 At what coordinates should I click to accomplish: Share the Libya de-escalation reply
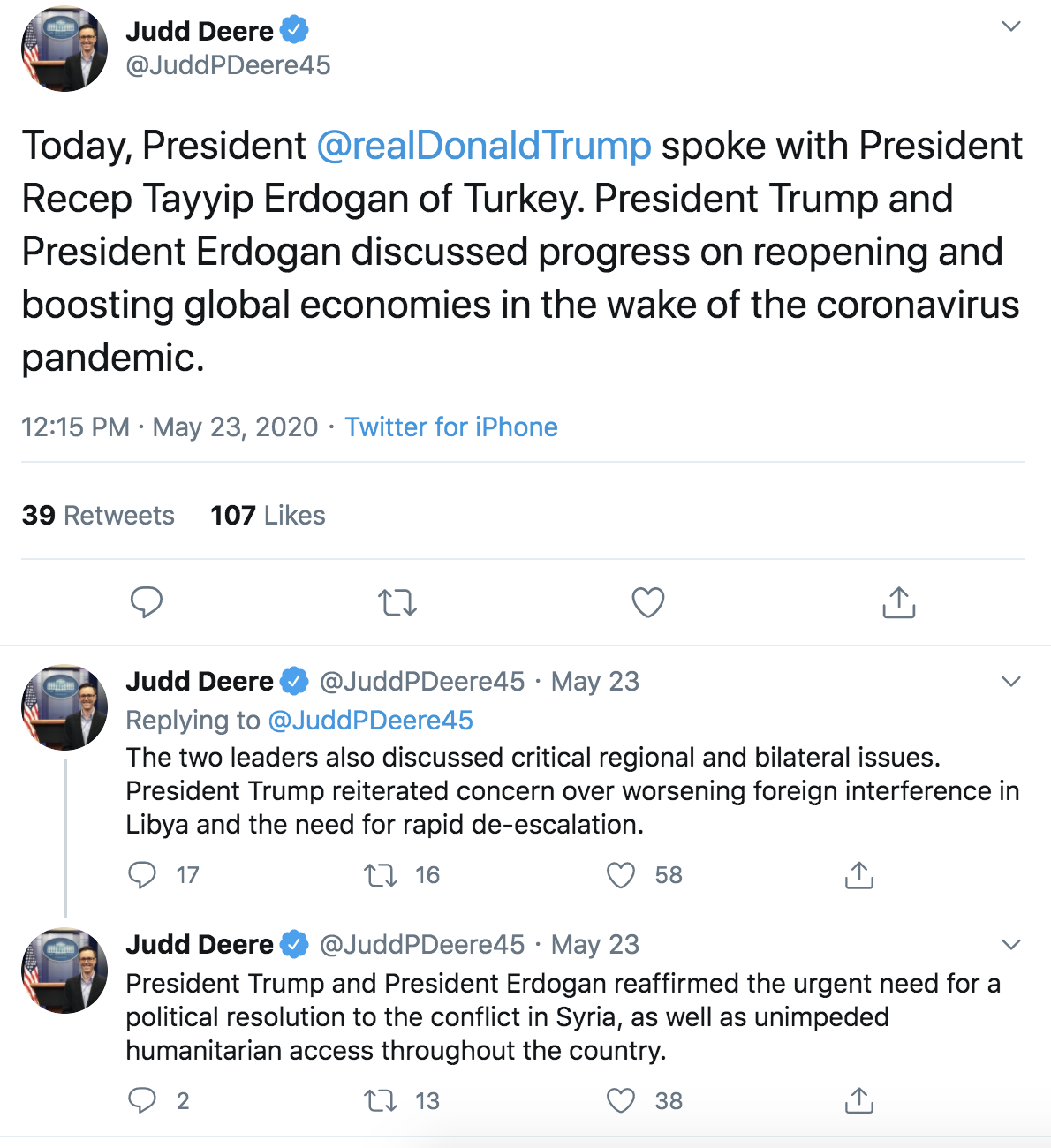pos(859,875)
